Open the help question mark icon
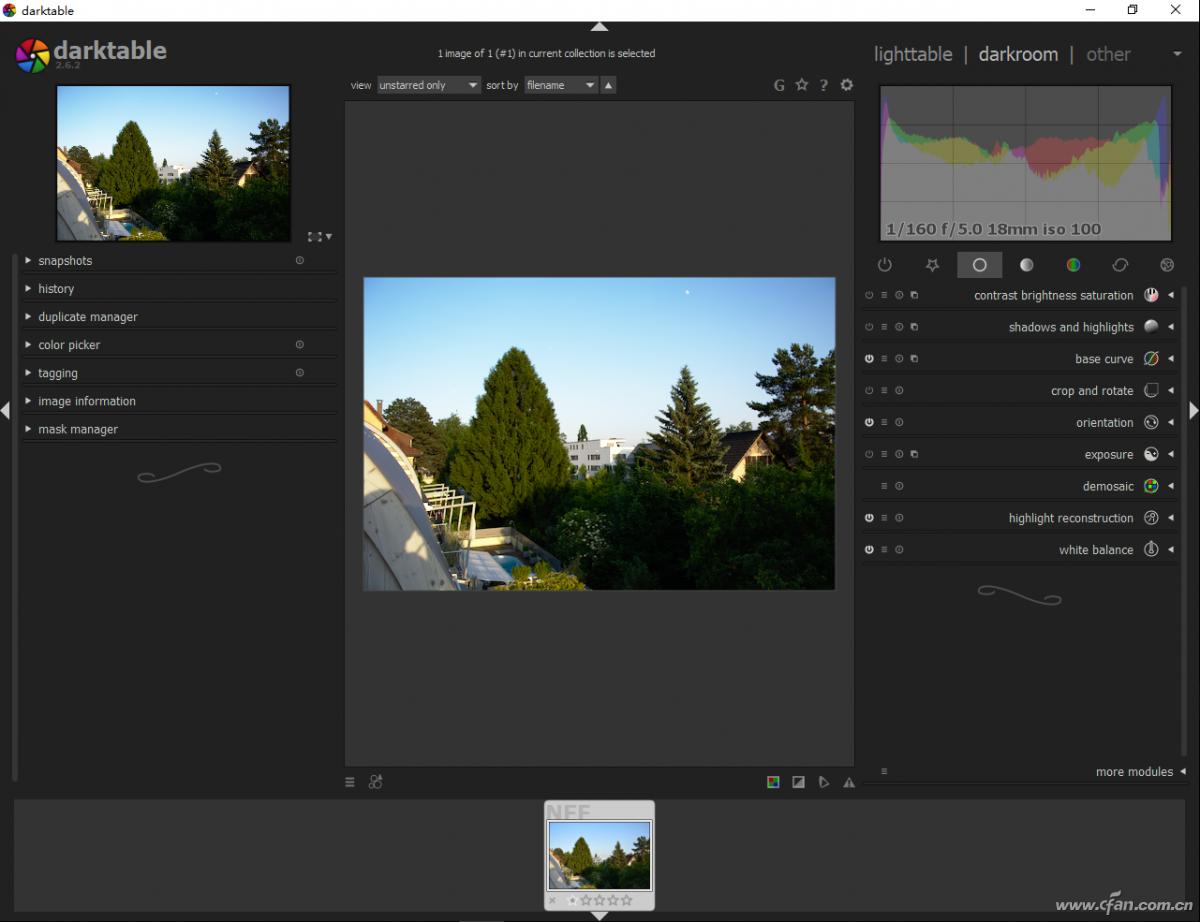Screen dimensions: 1200x922 click(824, 85)
